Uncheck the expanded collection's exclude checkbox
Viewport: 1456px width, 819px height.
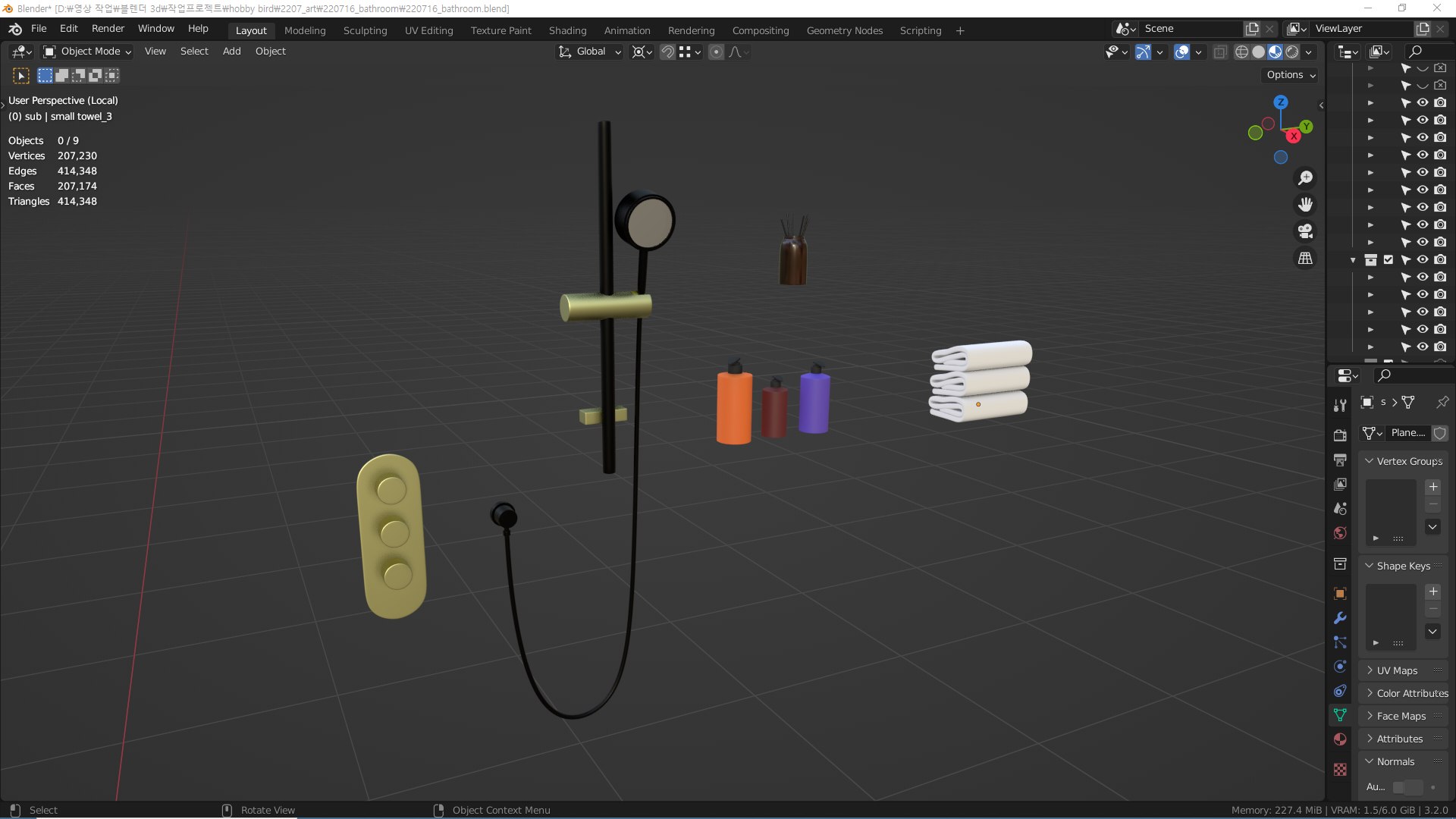(1389, 259)
